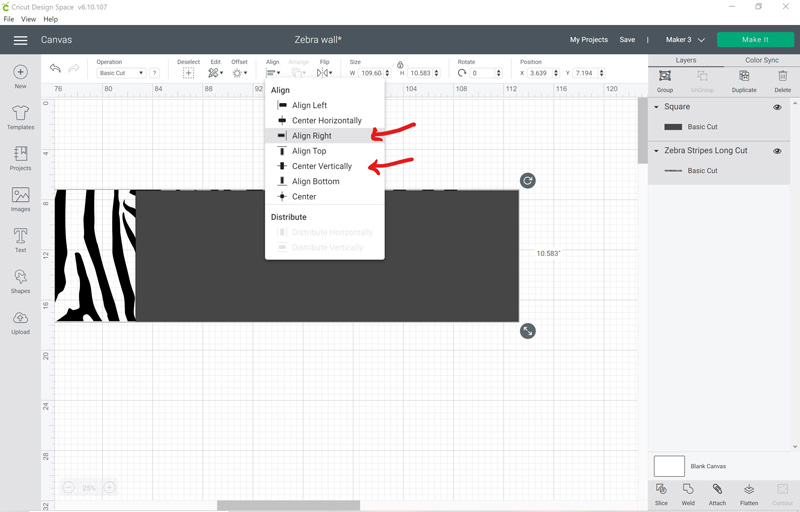Click the New project icon
Image resolution: width=800 pixels, height=512 pixels.
point(20,72)
